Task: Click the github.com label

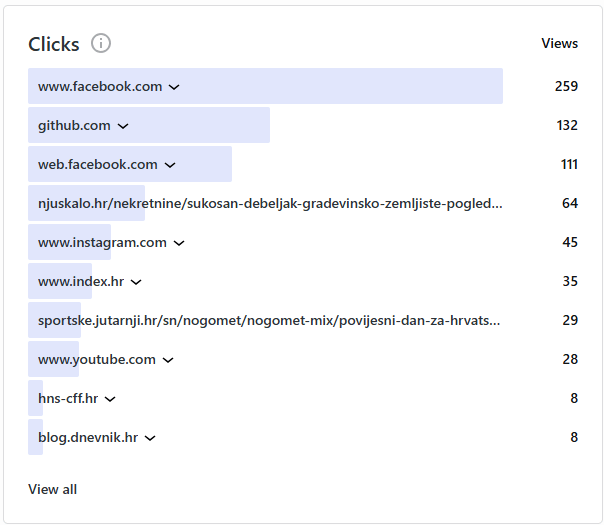Action: pos(74,126)
